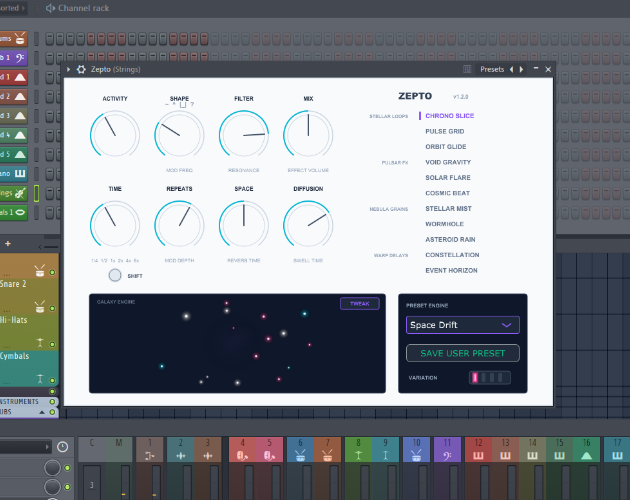Select mixer insert 2 with waveform icon
Image resolution: width=630 pixels, height=500 pixels.
[x=180, y=449]
